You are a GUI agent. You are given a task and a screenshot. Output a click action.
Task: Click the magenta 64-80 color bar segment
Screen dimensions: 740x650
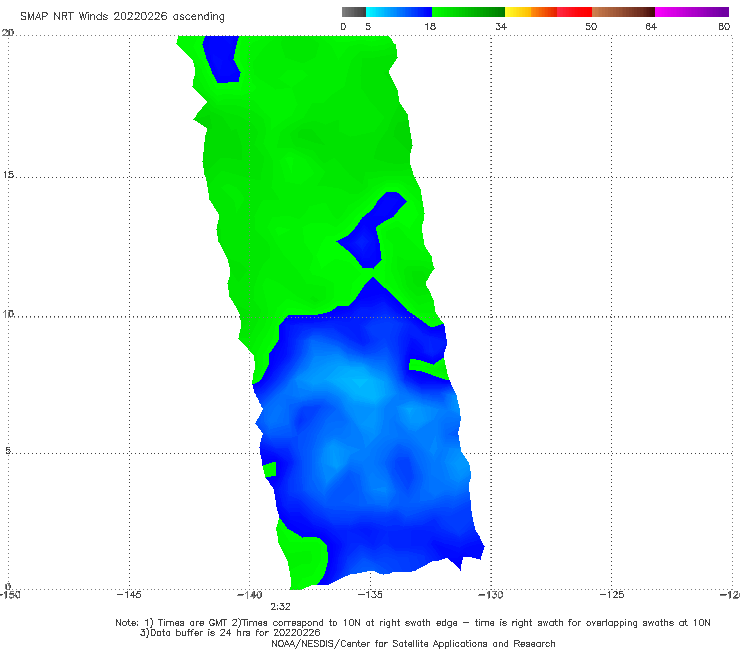pyautogui.click(x=692, y=12)
